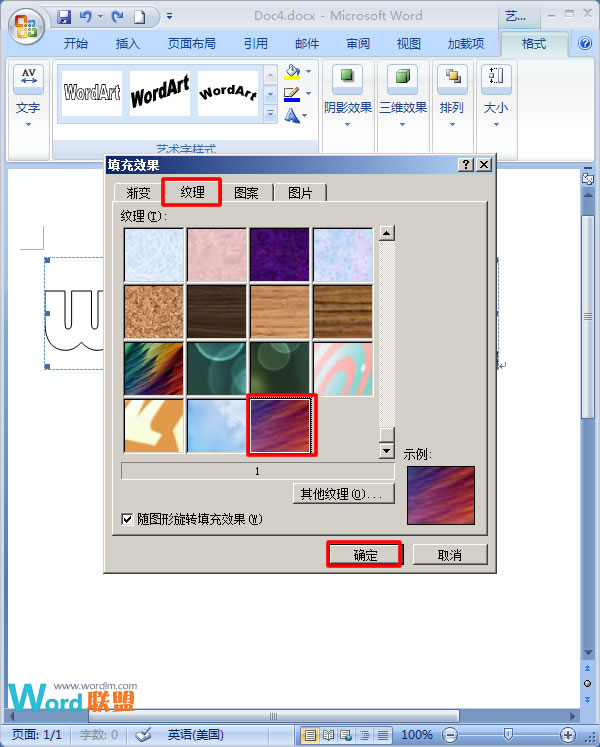Viewport: 600px width, 747px height.
Task: Save the document from quick access toolbar
Action: point(64,17)
